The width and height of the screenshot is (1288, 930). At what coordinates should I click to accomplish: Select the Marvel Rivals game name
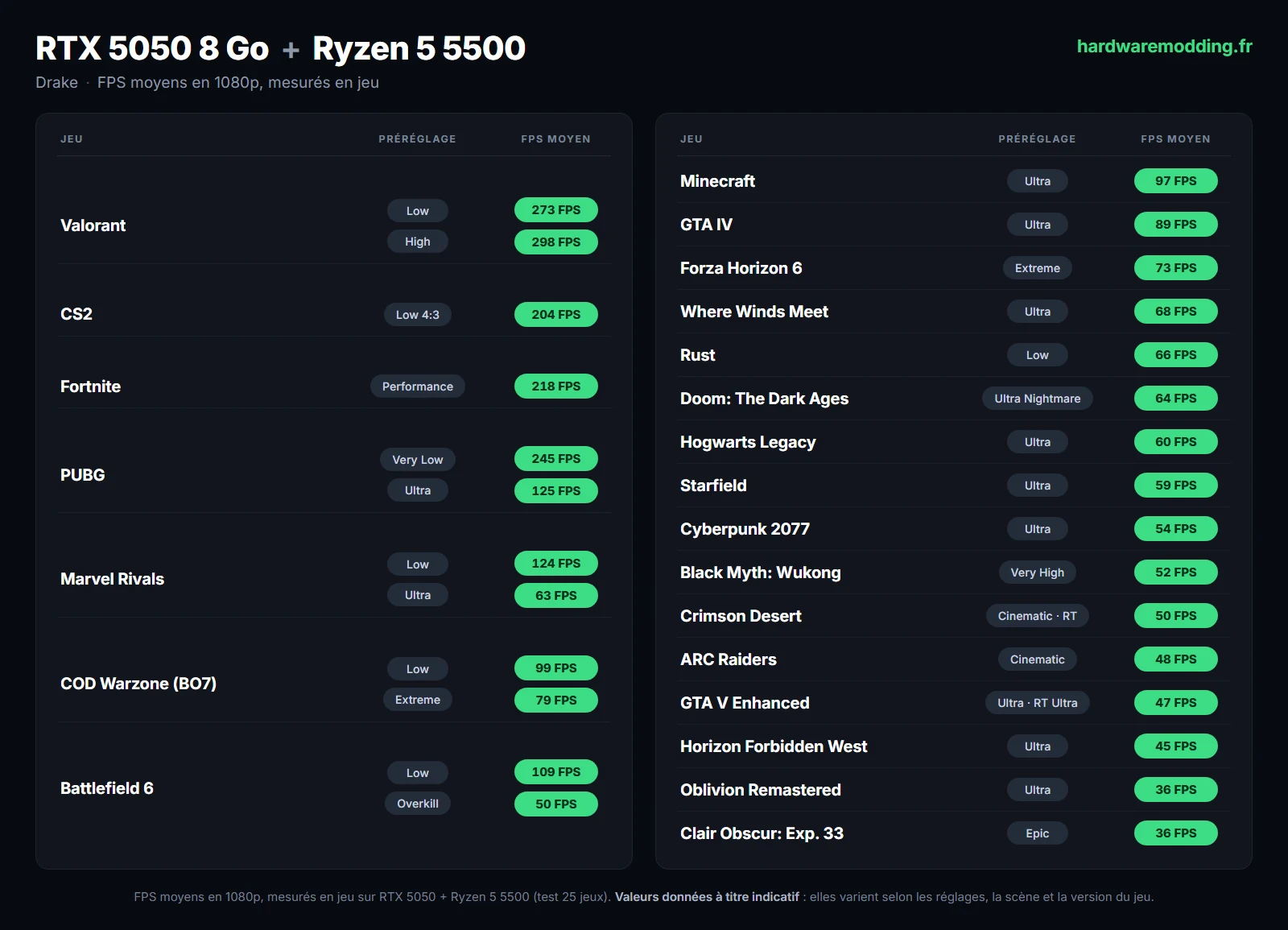[112, 579]
